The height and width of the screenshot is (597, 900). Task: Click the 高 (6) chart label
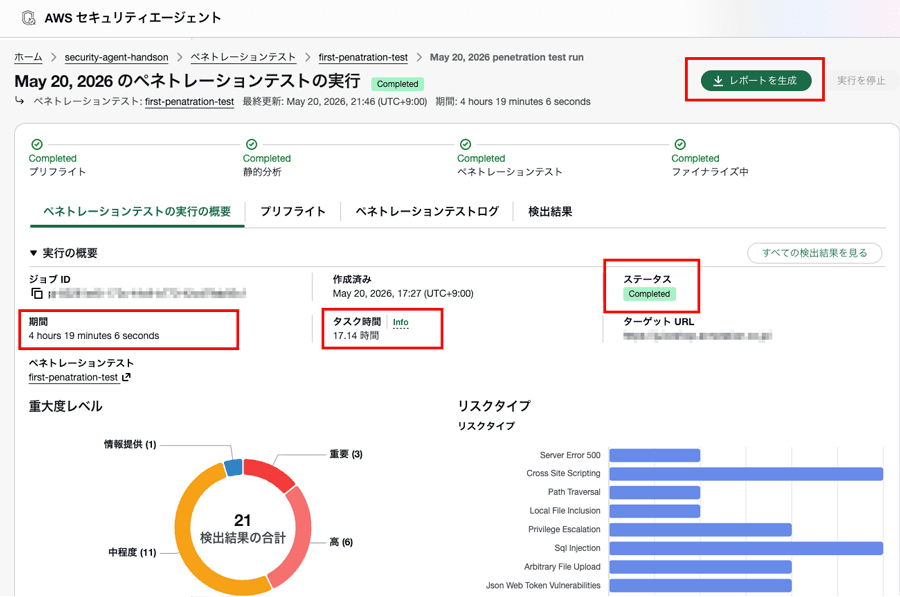[341, 542]
